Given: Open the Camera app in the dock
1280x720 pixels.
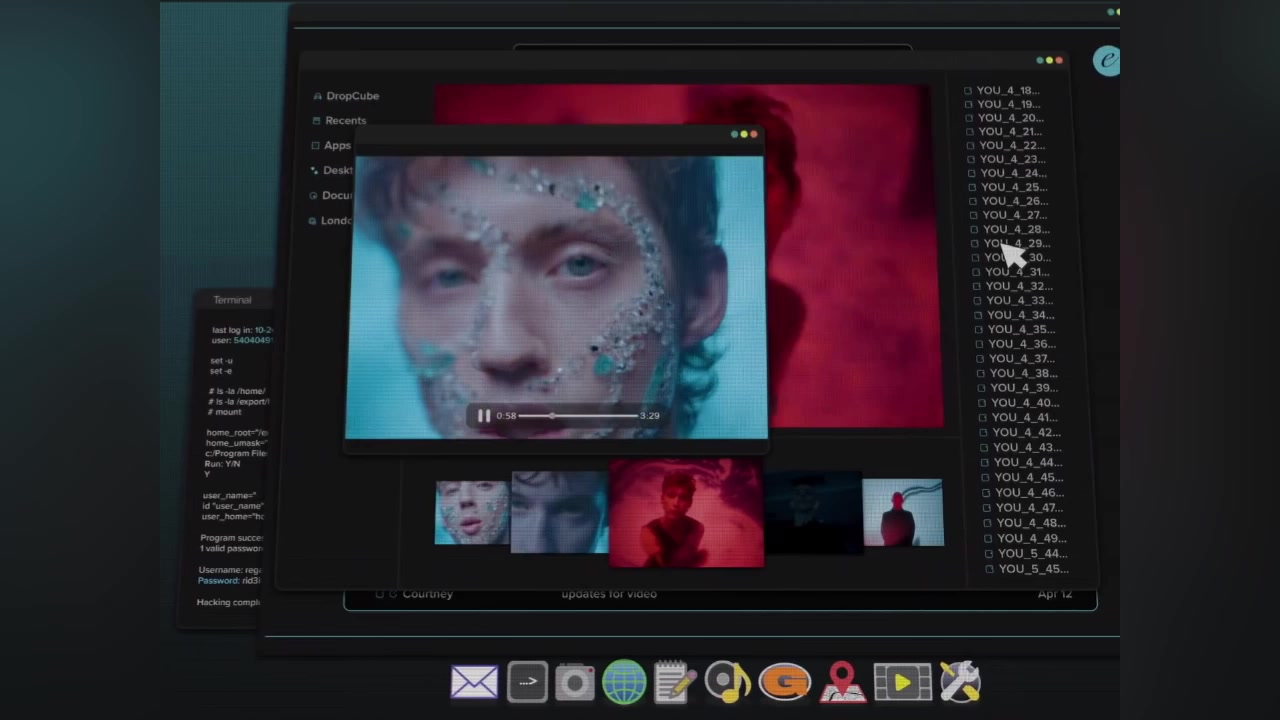Looking at the screenshot, I should [575, 683].
